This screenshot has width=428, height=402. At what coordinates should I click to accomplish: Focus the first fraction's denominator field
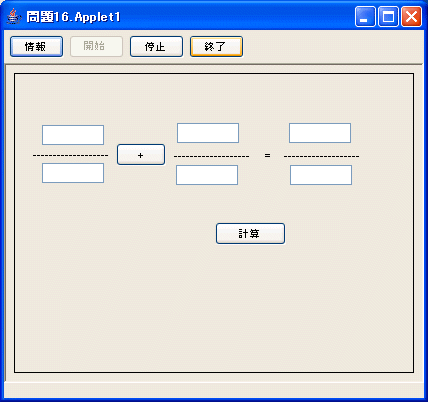point(73,173)
